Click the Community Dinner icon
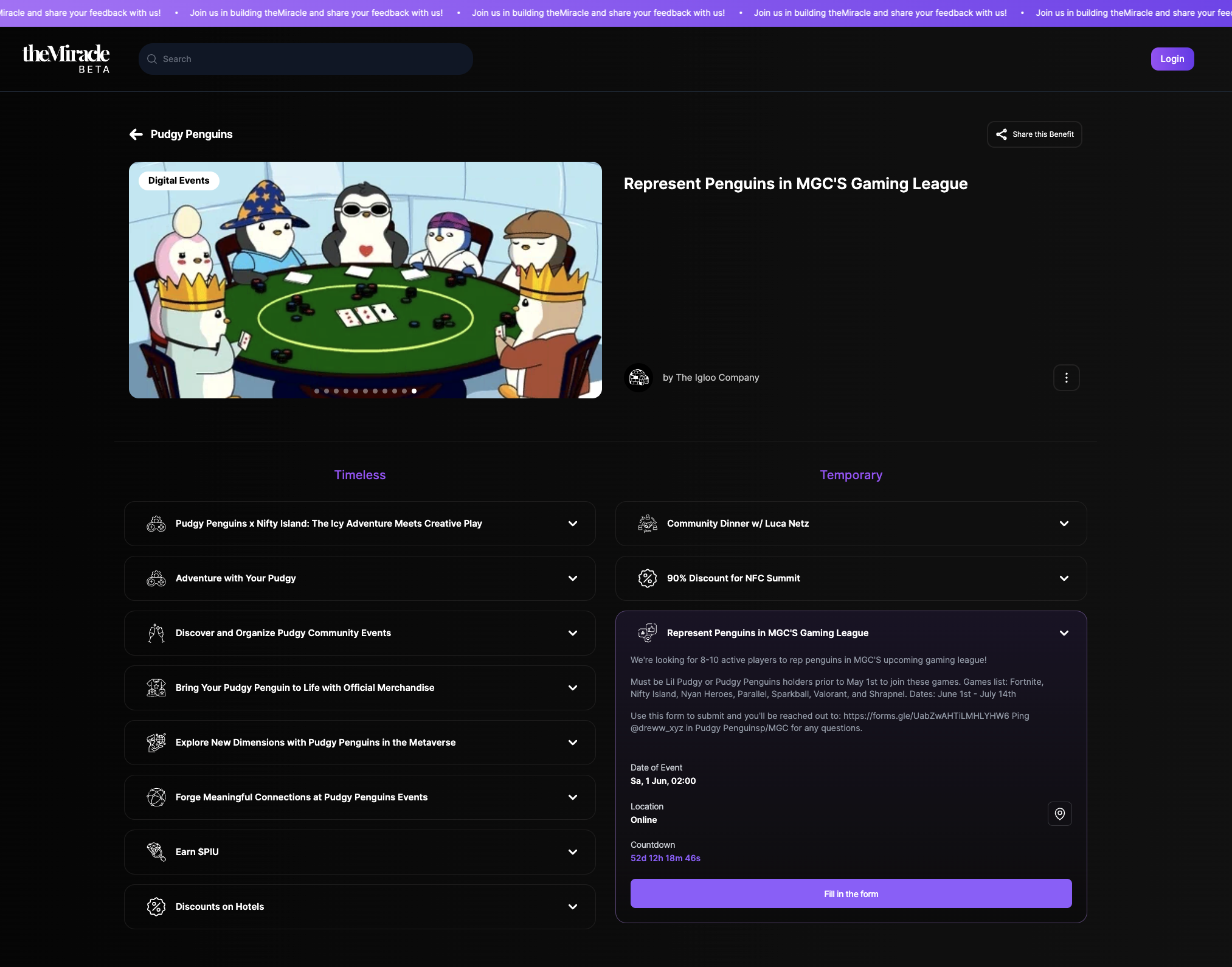Image resolution: width=1232 pixels, height=967 pixels. 648,524
